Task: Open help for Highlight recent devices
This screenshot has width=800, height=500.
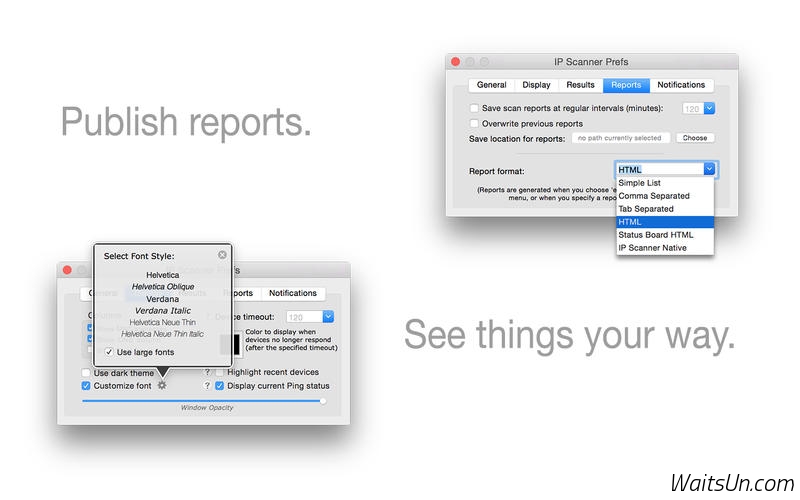Action: pos(207,372)
